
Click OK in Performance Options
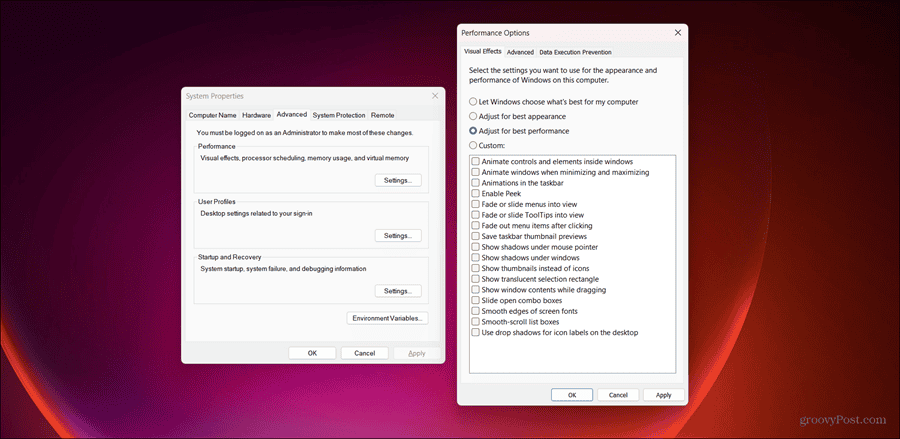coord(572,395)
